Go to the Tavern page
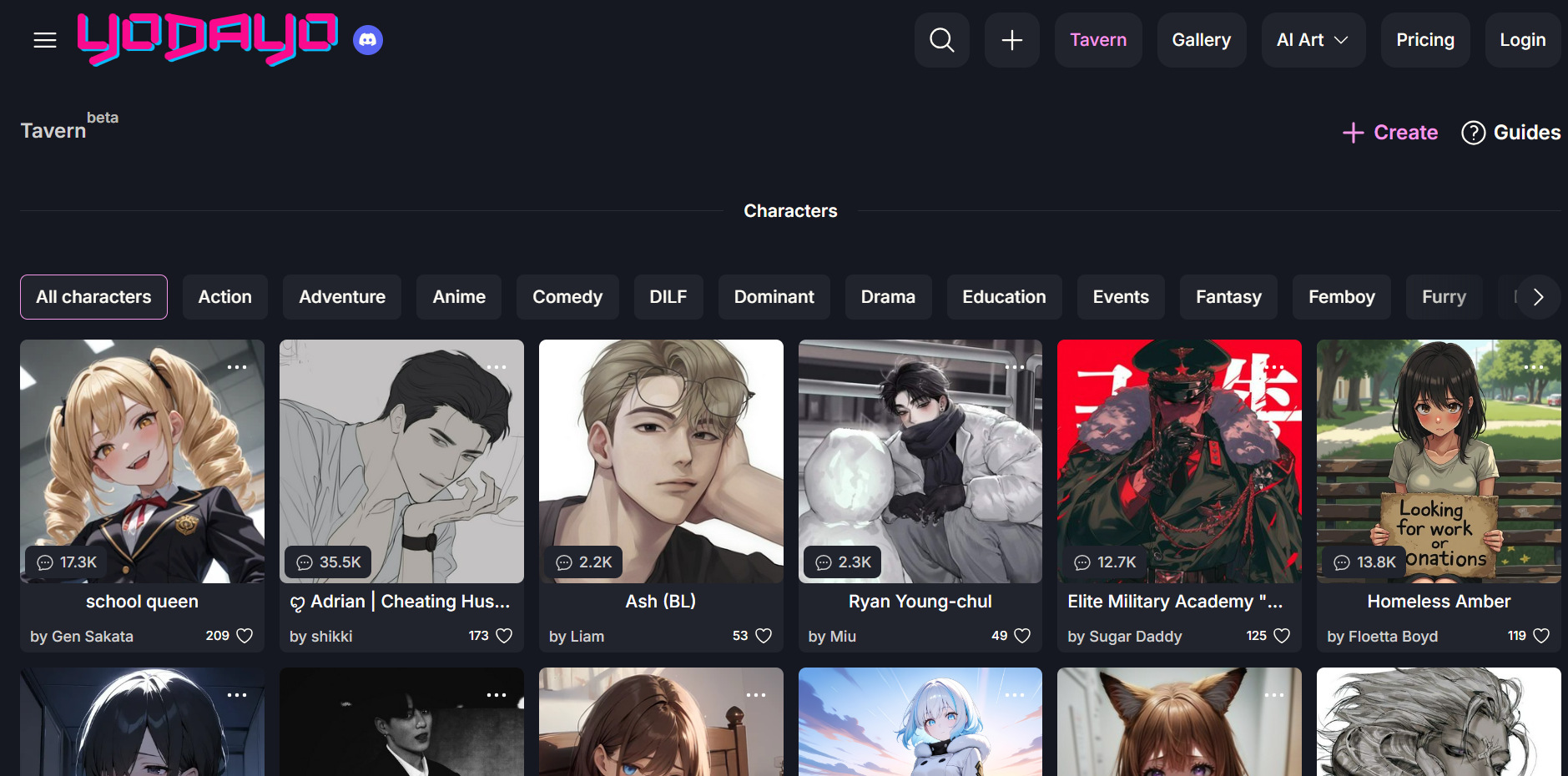 pyautogui.click(x=1098, y=40)
